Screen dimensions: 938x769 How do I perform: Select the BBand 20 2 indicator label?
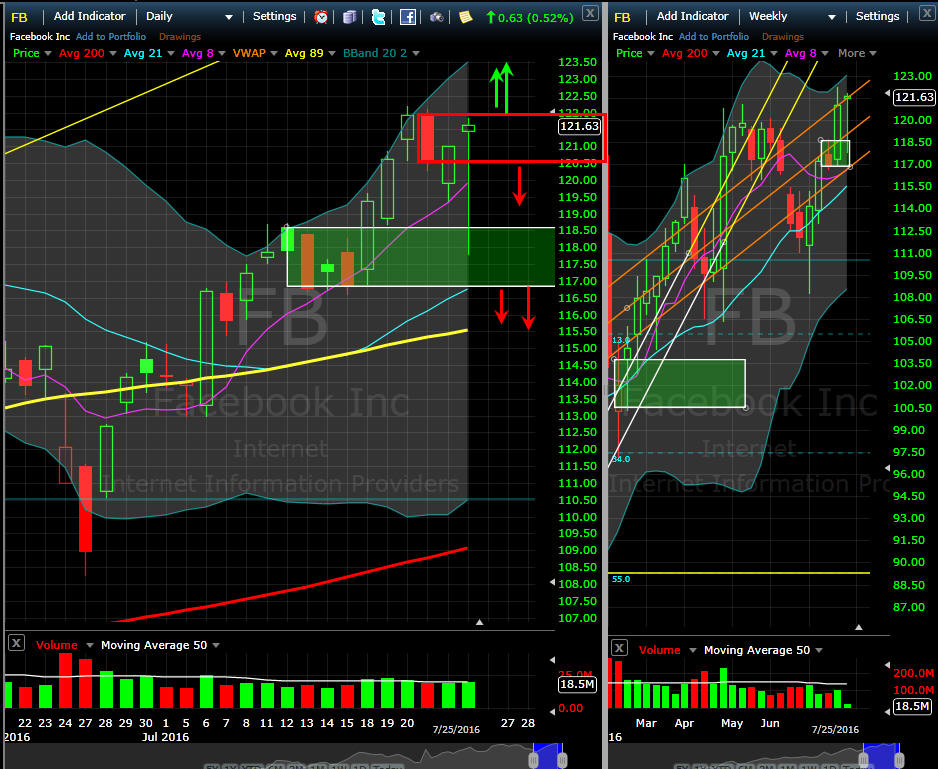375,53
